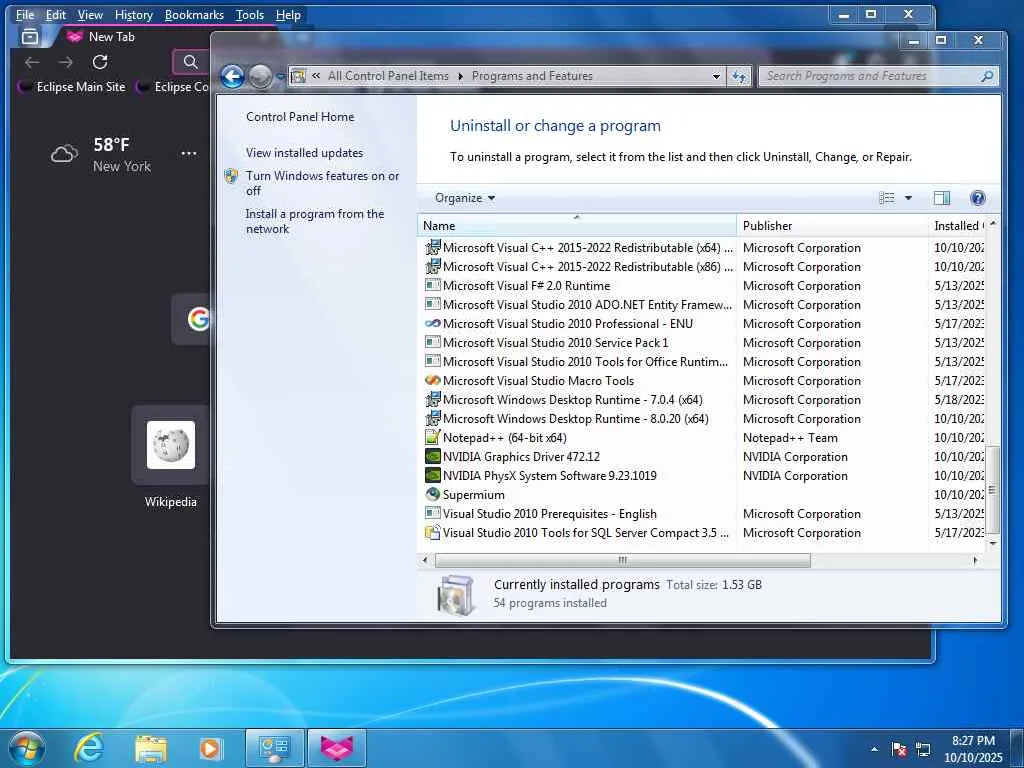The image size is (1024, 768).
Task: Open the Organize dropdown menu
Action: 464,198
